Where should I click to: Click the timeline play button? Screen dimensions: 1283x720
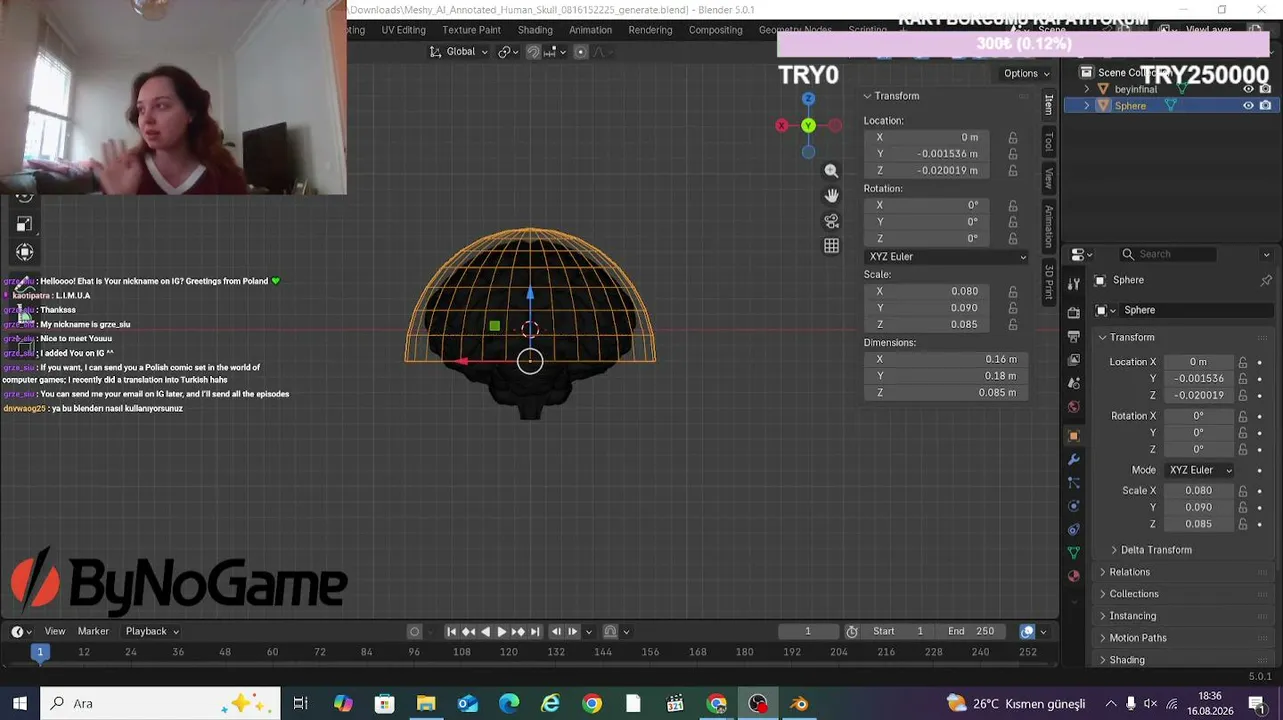[501, 631]
